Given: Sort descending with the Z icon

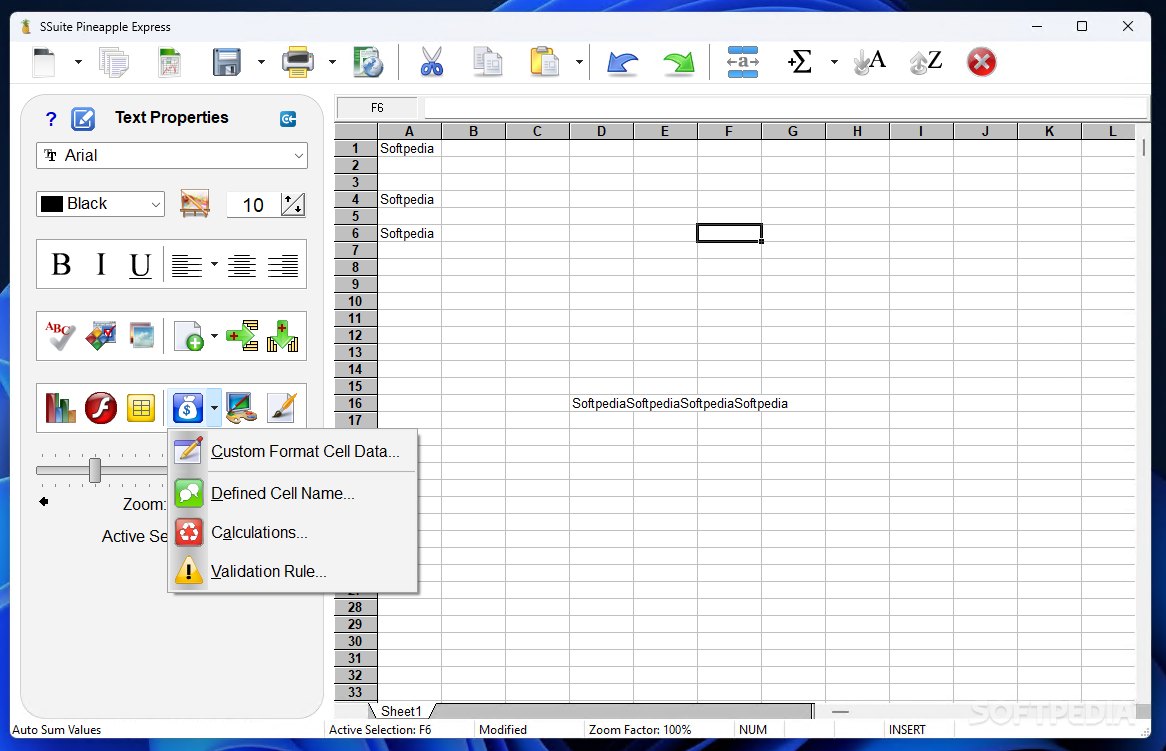Looking at the screenshot, I should (926, 62).
